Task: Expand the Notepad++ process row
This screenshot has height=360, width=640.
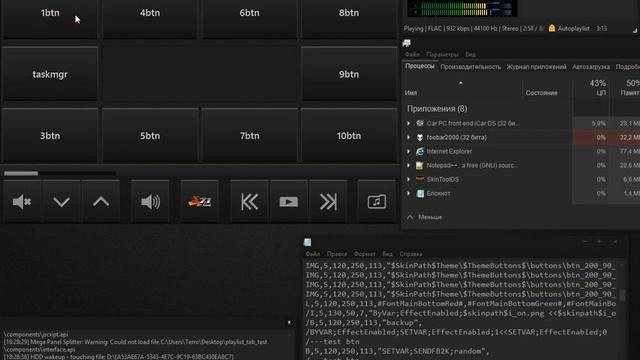Action: (x=408, y=165)
